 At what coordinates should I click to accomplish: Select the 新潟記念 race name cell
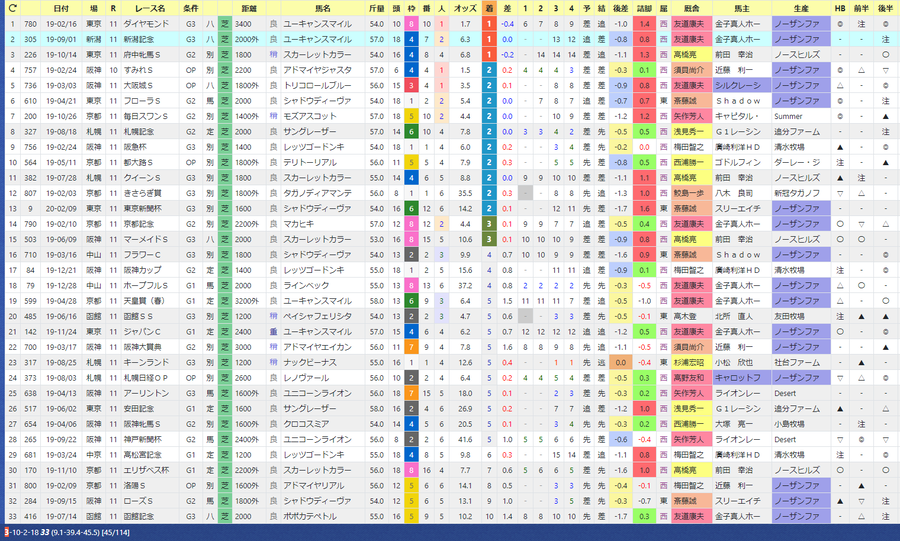point(139,39)
